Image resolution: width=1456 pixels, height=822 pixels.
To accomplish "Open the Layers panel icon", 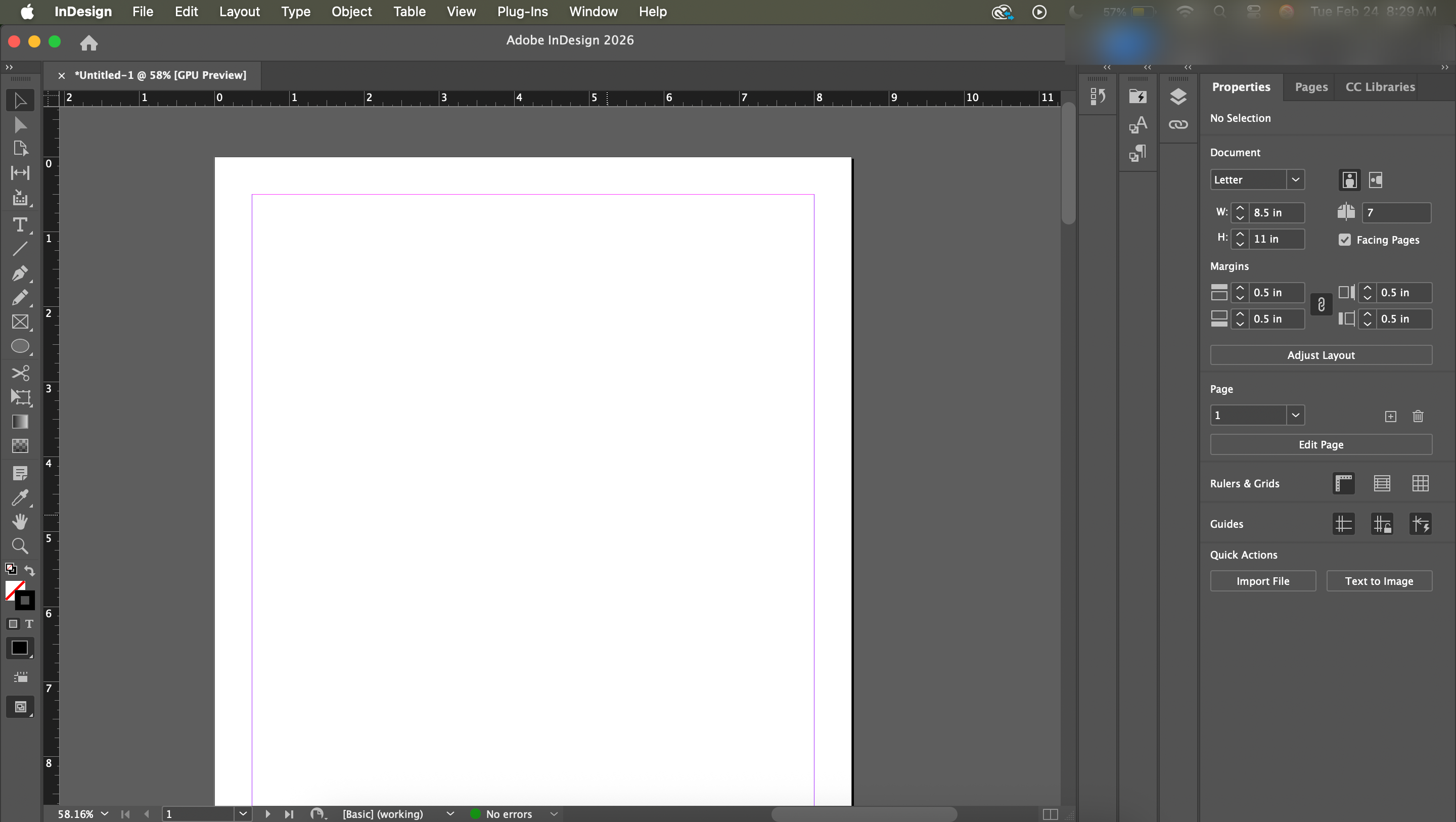I will pos(1178,97).
